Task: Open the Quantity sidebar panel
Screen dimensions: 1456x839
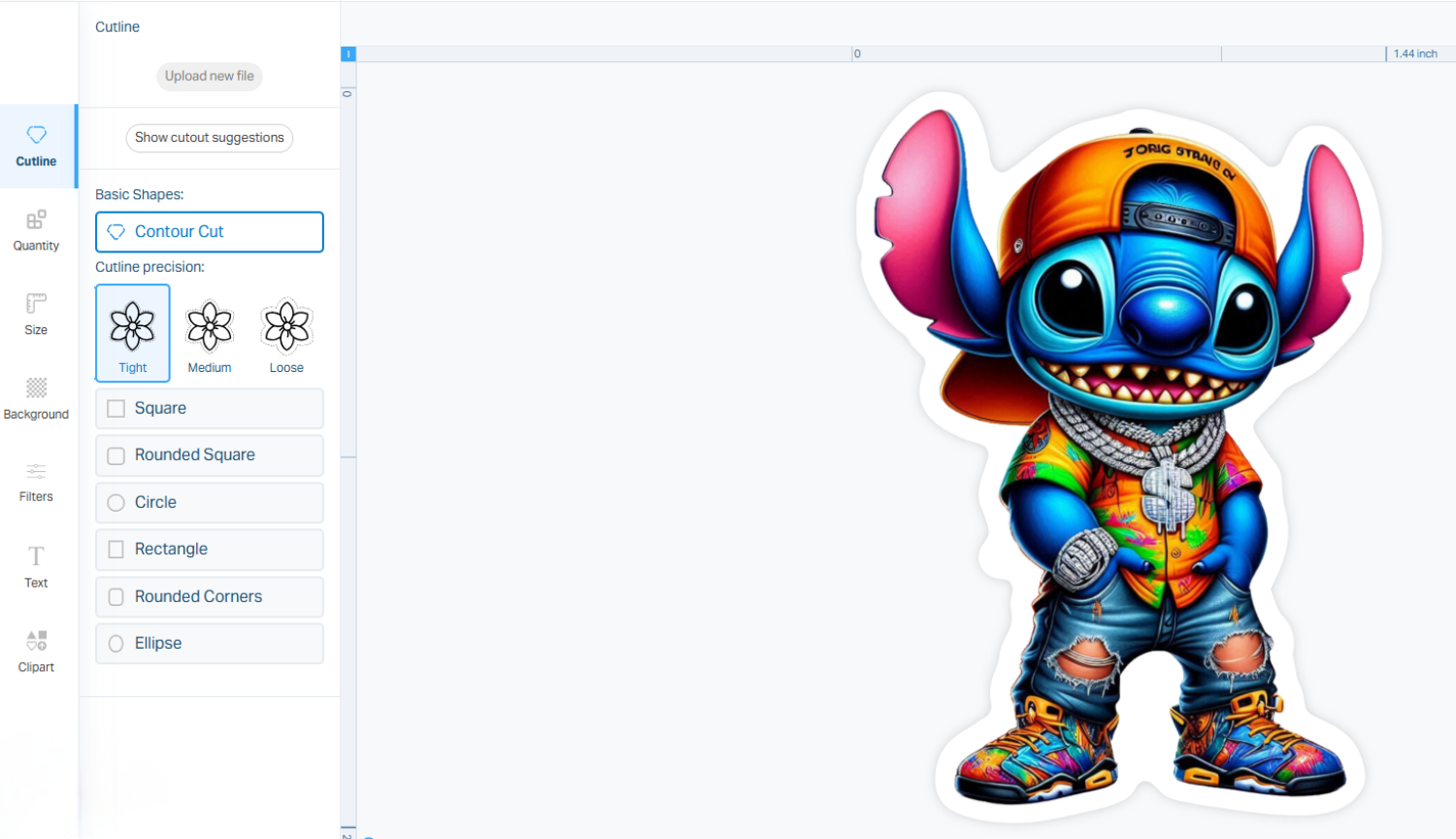Action: coord(37,230)
